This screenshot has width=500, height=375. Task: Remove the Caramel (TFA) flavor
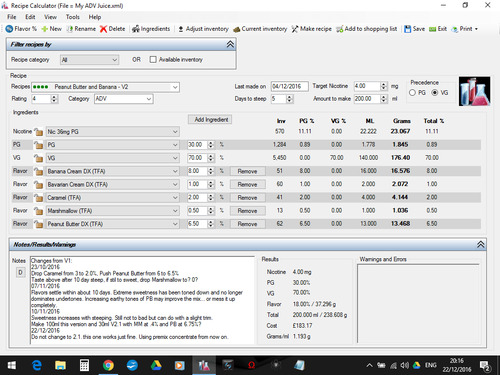(x=247, y=198)
